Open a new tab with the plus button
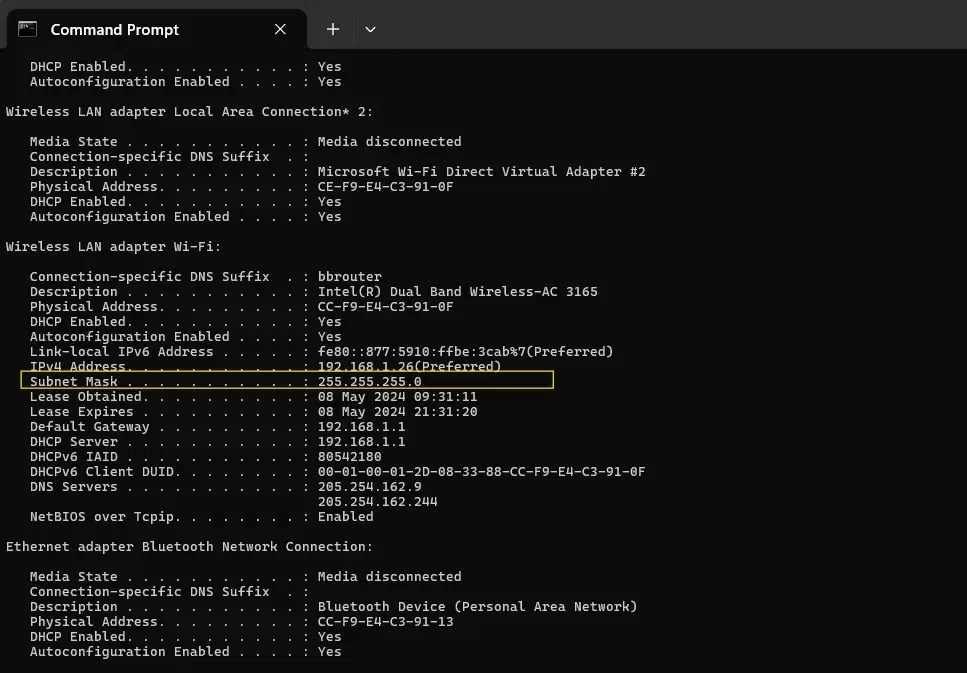Viewport: 967px width, 673px height. (x=332, y=29)
